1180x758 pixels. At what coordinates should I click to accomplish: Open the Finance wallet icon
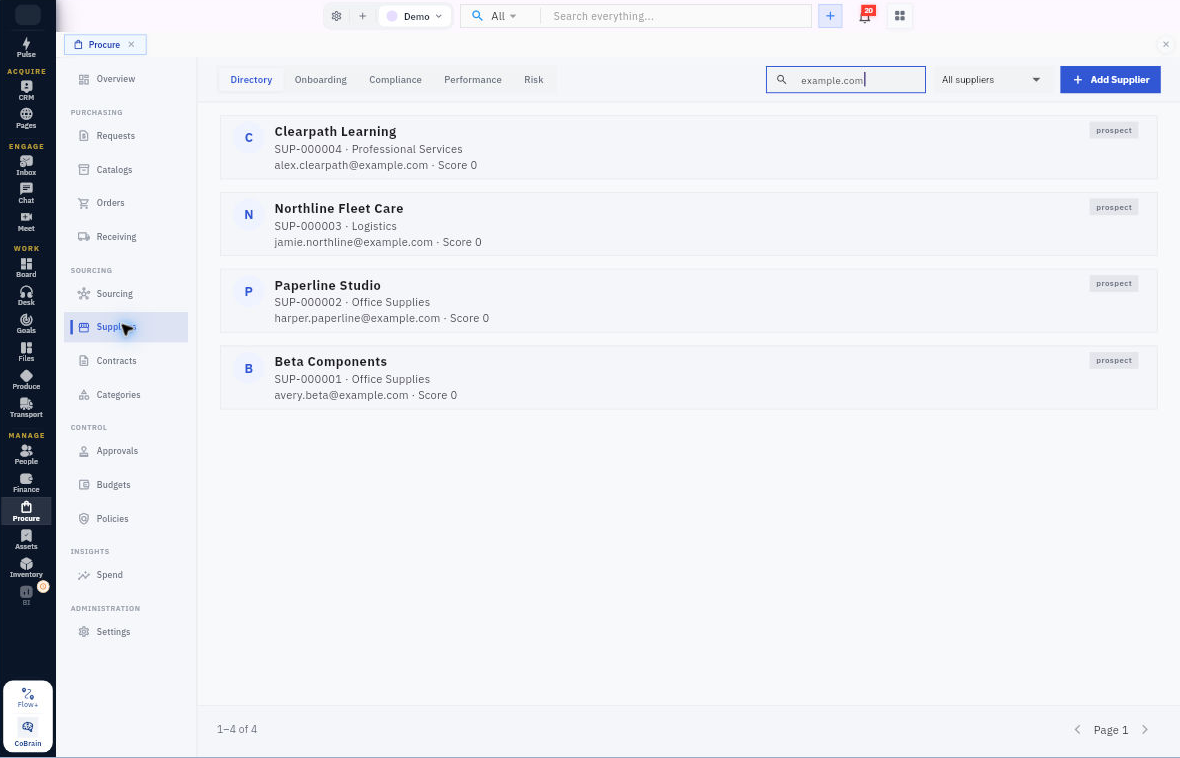tap(26, 483)
